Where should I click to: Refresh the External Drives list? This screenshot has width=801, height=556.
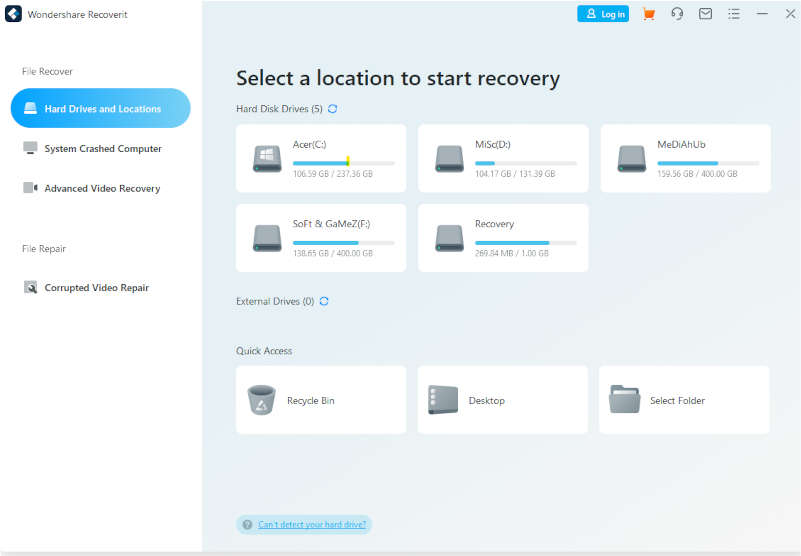[324, 301]
